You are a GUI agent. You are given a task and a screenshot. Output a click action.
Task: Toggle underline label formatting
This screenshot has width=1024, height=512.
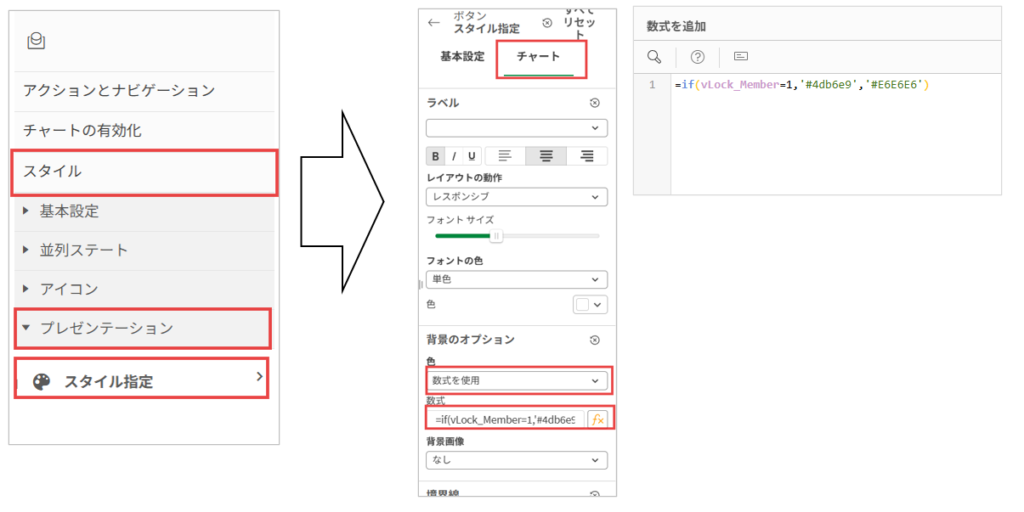[x=470, y=156]
